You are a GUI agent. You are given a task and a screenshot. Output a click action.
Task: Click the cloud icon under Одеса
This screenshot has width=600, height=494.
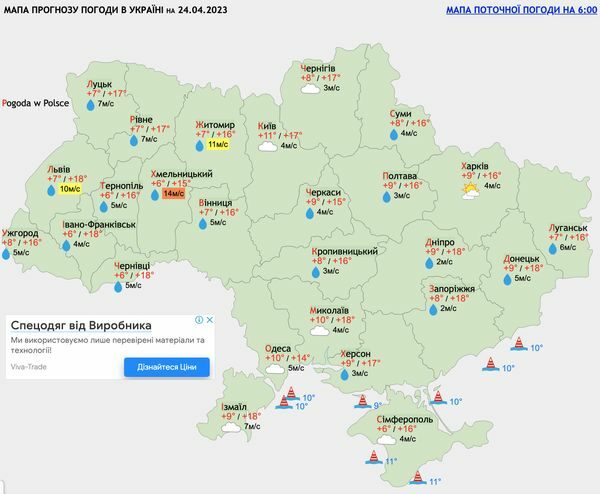(x=275, y=369)
